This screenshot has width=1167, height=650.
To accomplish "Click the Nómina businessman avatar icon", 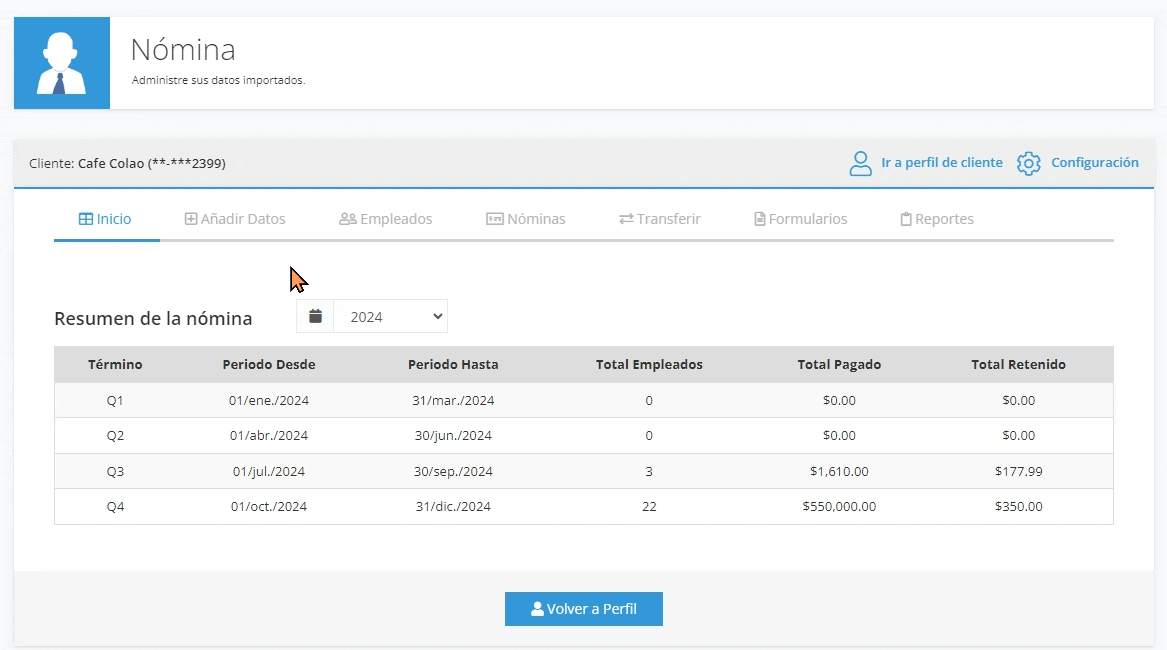I will point(62,63).
